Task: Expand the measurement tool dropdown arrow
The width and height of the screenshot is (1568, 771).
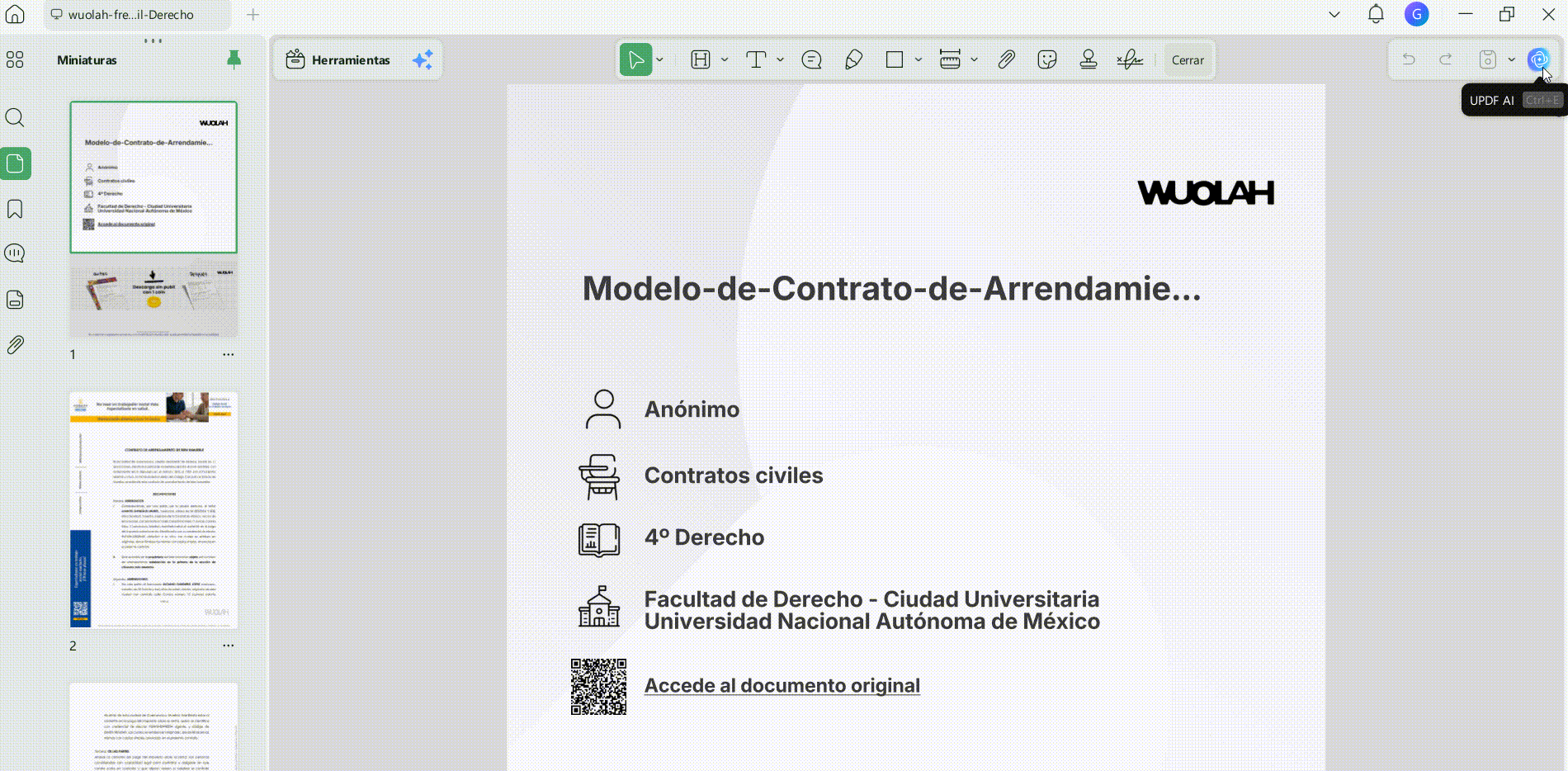Action: (x=974, y=59)
